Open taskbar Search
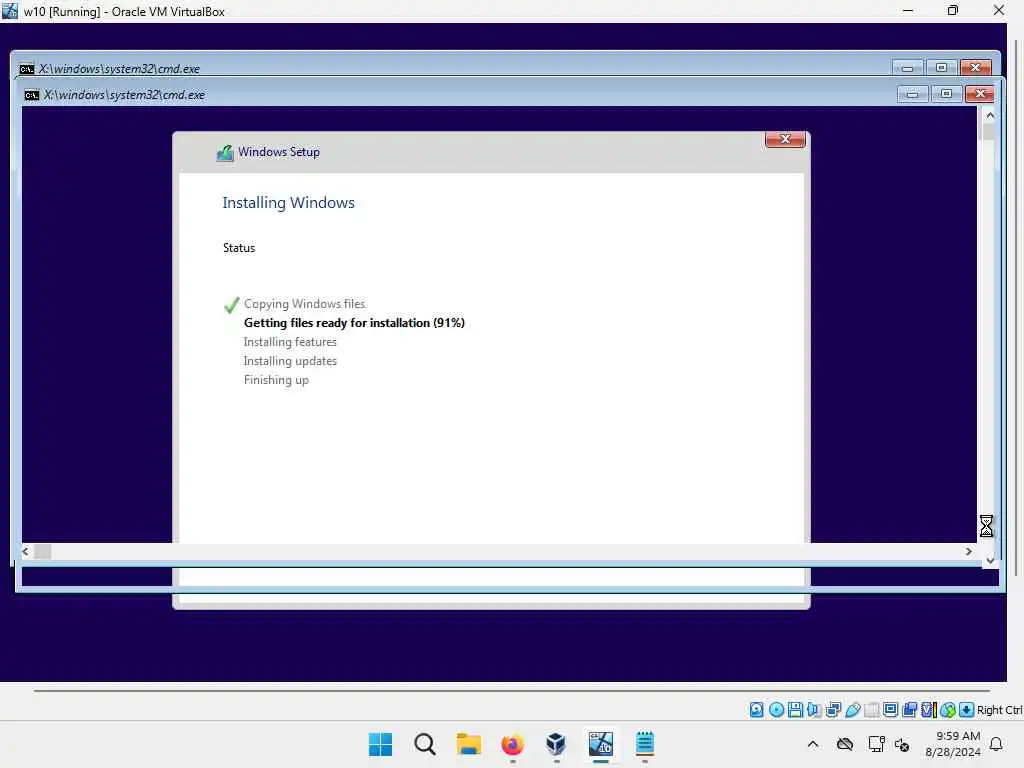Image resolution: width=1024 pixels, height=768 pixels. (424, 744)
